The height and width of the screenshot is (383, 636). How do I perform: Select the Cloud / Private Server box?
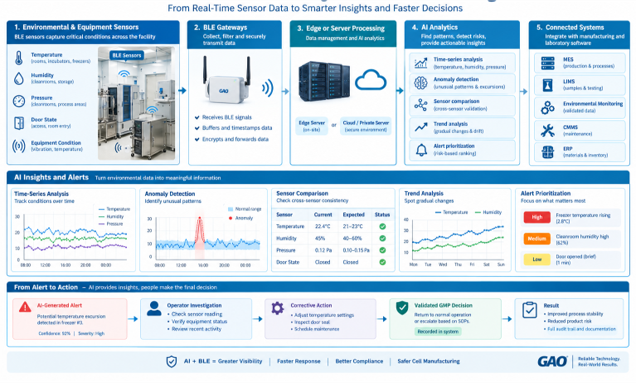click(x=365, y=126)
